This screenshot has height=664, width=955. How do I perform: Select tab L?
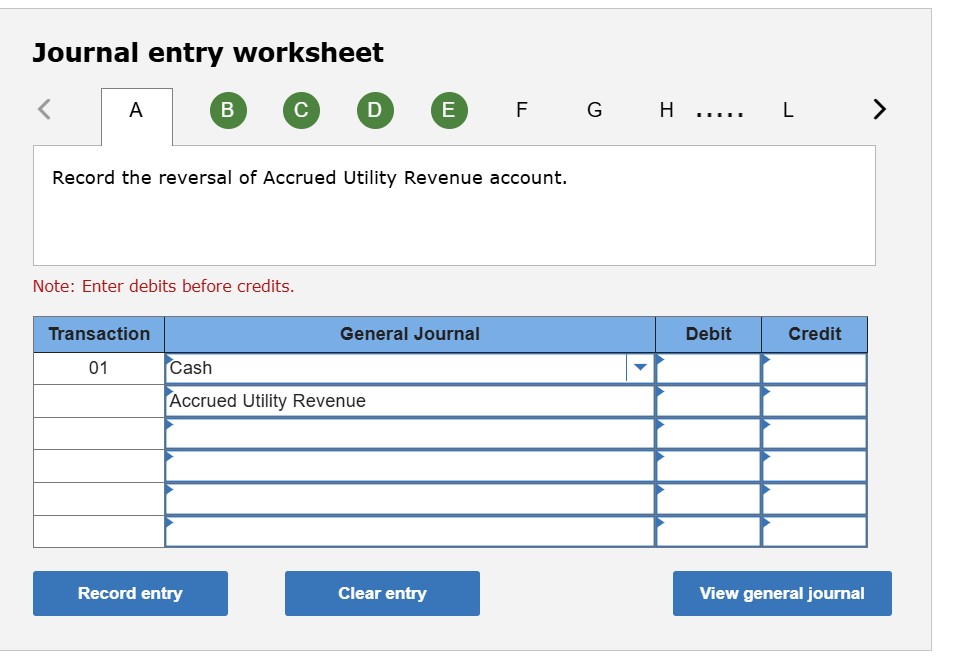[787, 110]
